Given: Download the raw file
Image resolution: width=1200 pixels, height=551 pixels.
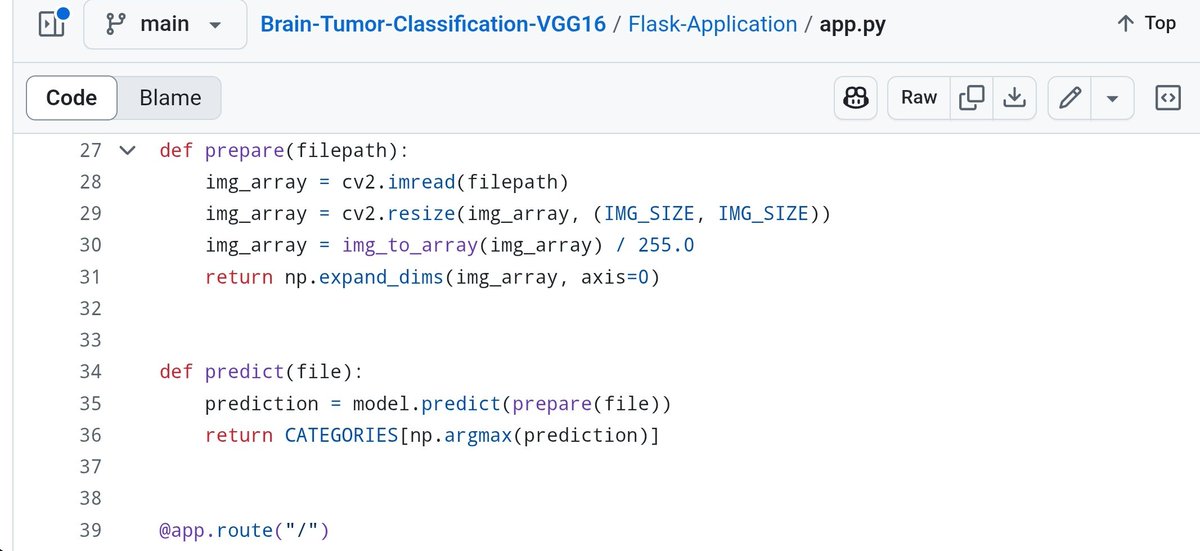Looking at the screenshot, I should (x=1014, y=97).
